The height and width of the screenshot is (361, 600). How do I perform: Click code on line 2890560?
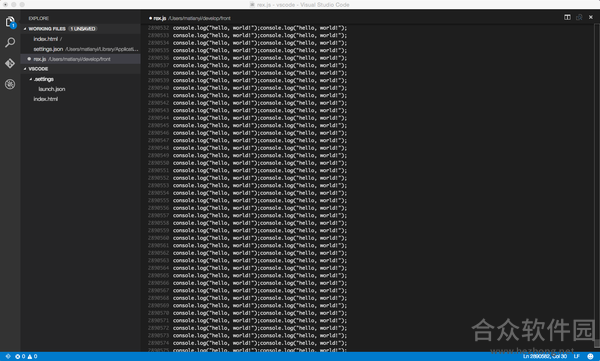click(x=260, y=238)
